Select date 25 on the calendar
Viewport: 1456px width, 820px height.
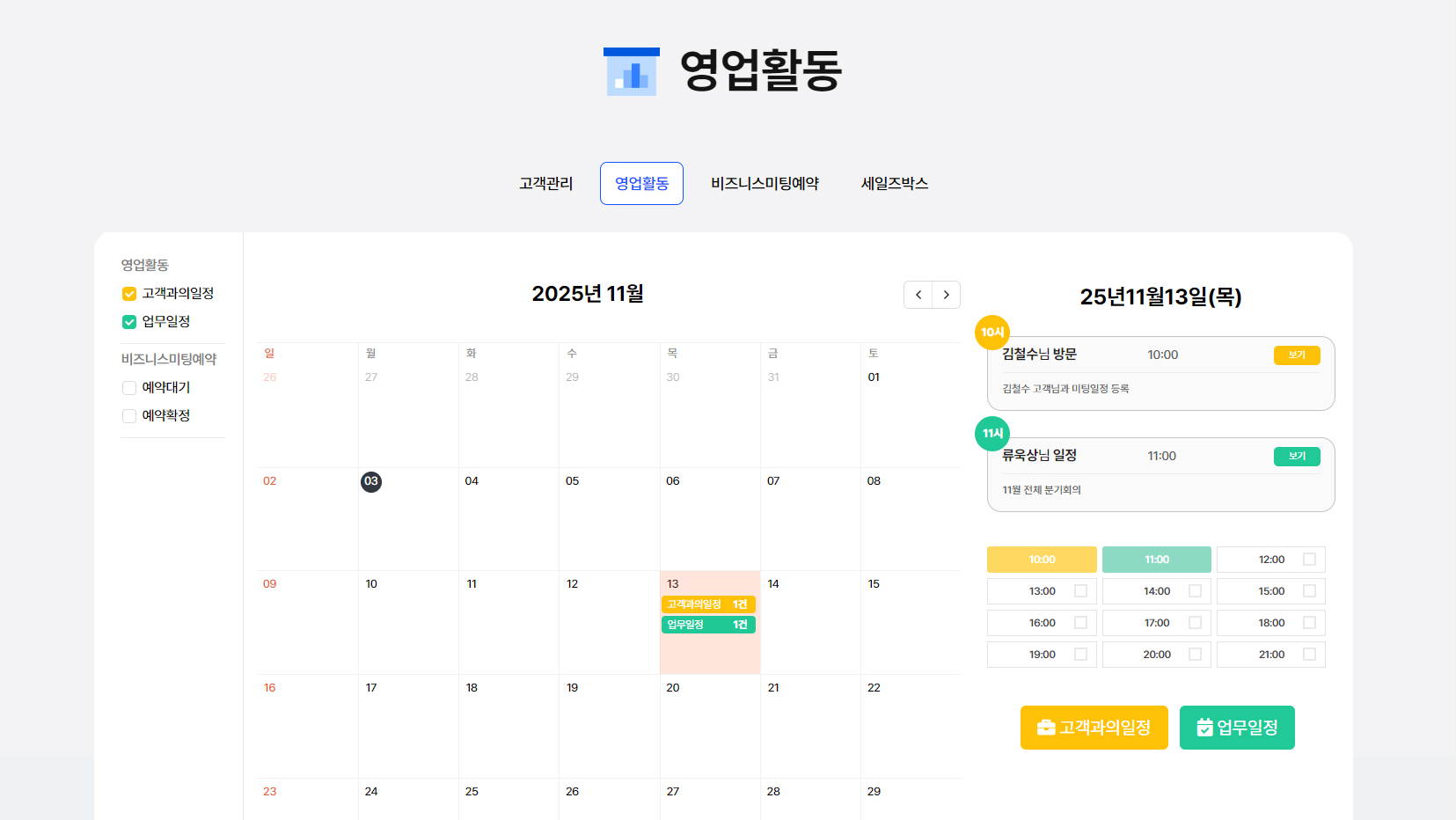click(x=472, y=792)
